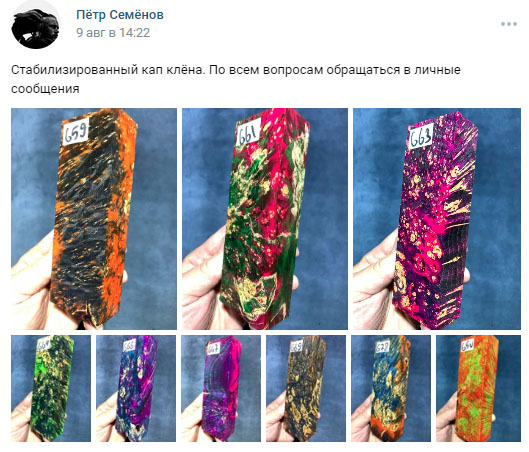
Task: Click the second line of text 'сообщения'
Action: [45, 89]
